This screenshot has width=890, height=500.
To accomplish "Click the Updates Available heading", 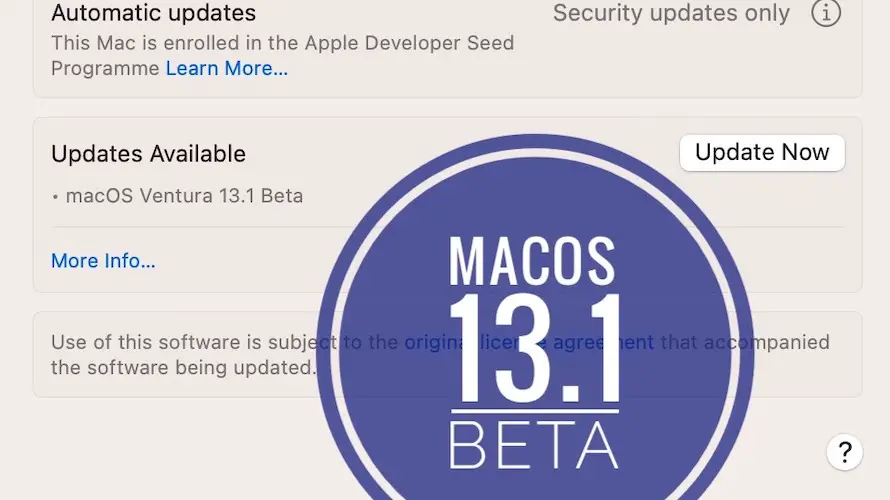I will [148, 154].
